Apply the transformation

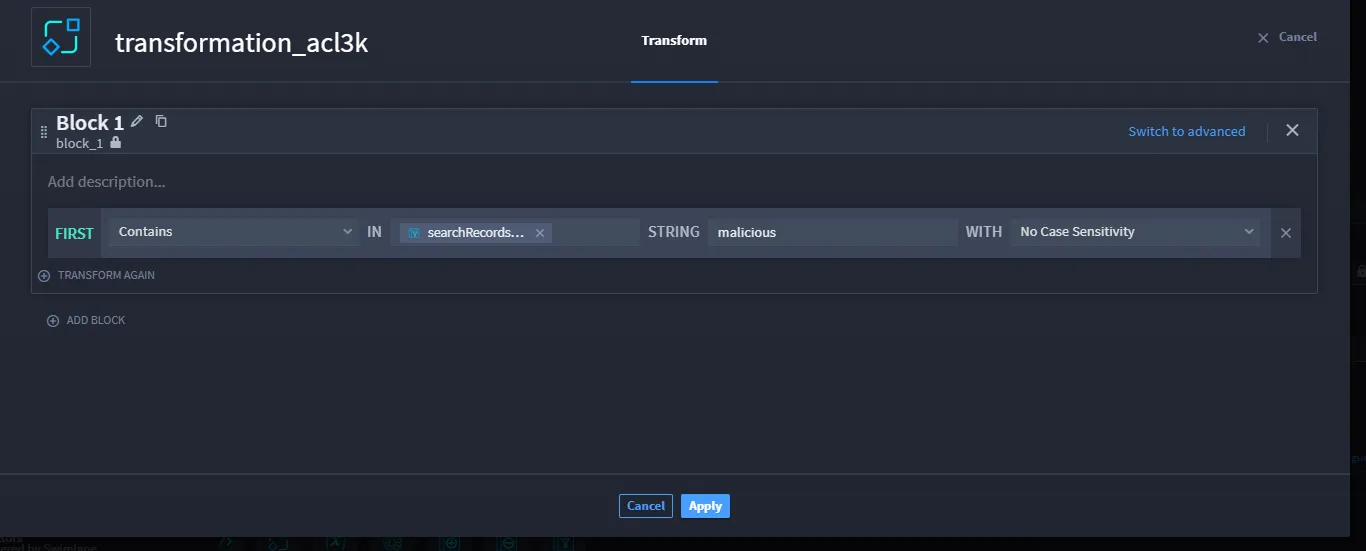point(705,506)
